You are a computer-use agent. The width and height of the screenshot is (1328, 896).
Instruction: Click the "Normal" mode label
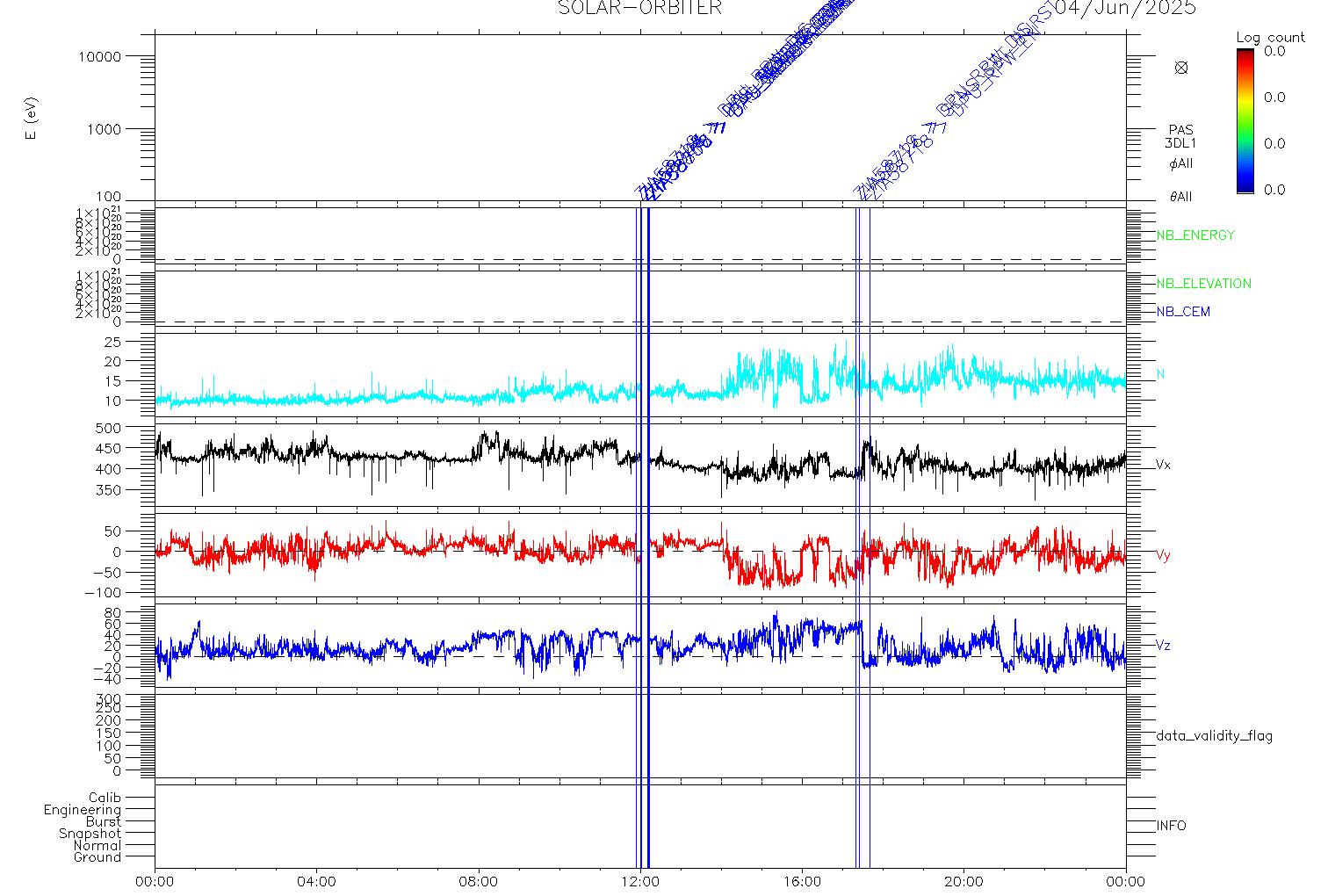(x=99, y=846)
